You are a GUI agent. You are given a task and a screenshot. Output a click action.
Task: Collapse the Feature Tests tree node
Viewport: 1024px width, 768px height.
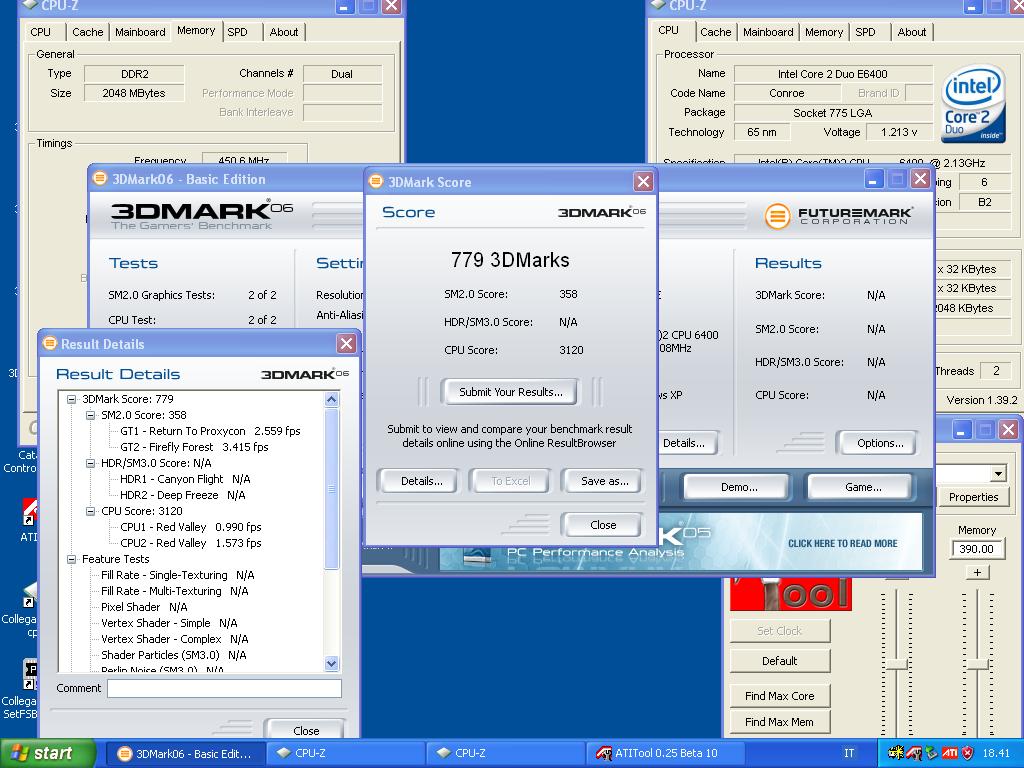click(x=72, y=559)
